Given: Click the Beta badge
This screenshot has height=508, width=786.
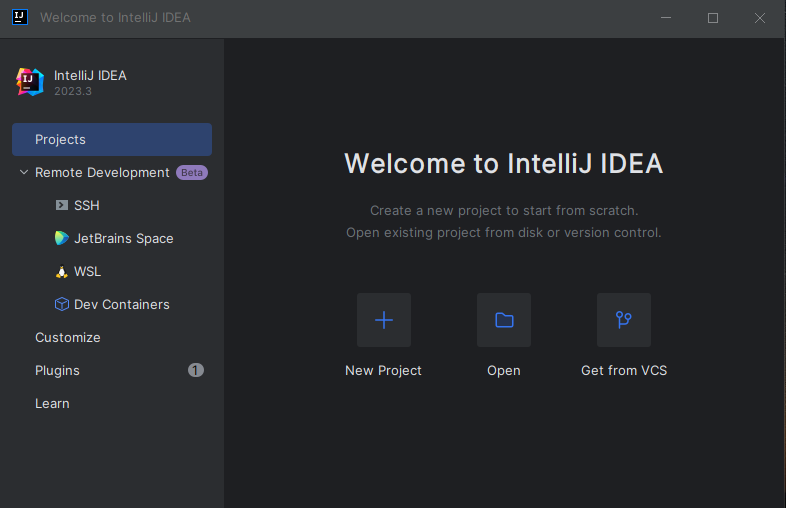Looking at the screenshot, I should point(192,173).
